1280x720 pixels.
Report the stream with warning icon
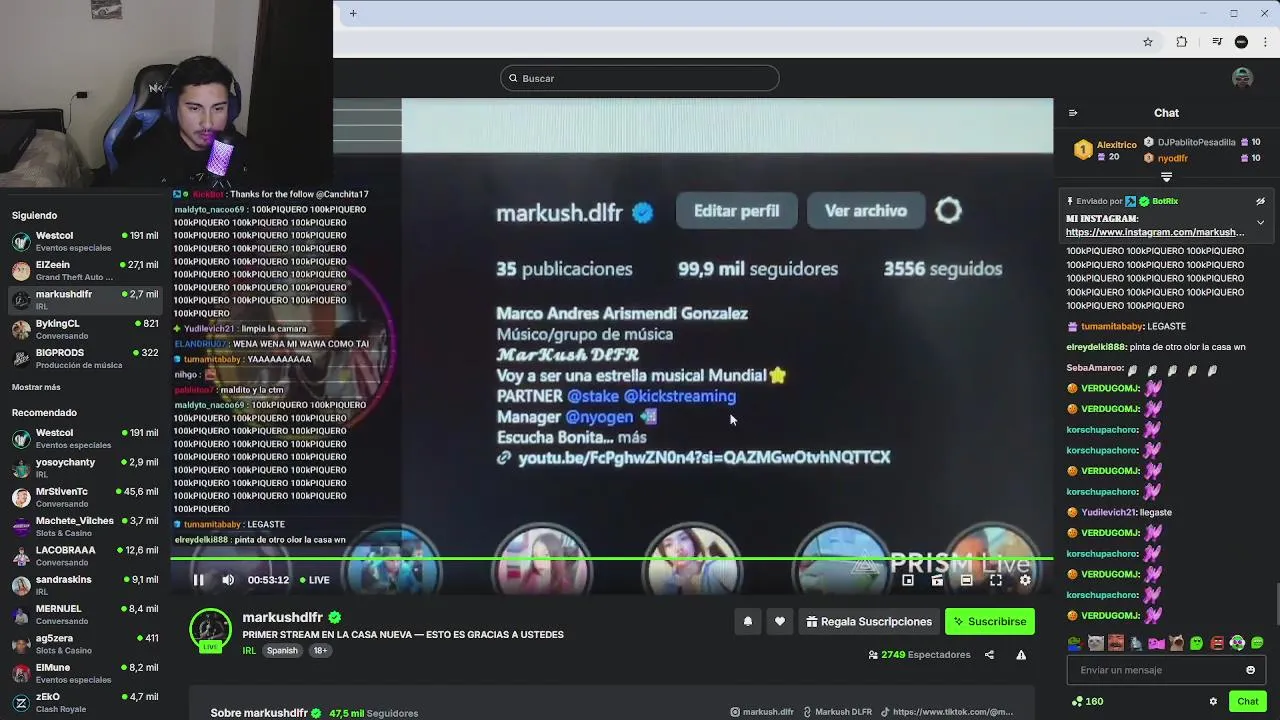coord(1021,655)
